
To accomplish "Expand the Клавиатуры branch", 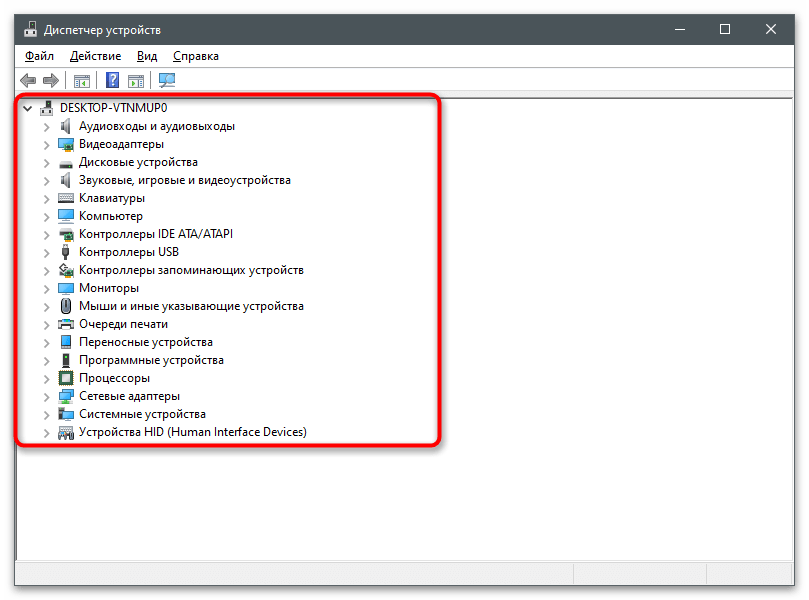I will (x=46, y=199).
